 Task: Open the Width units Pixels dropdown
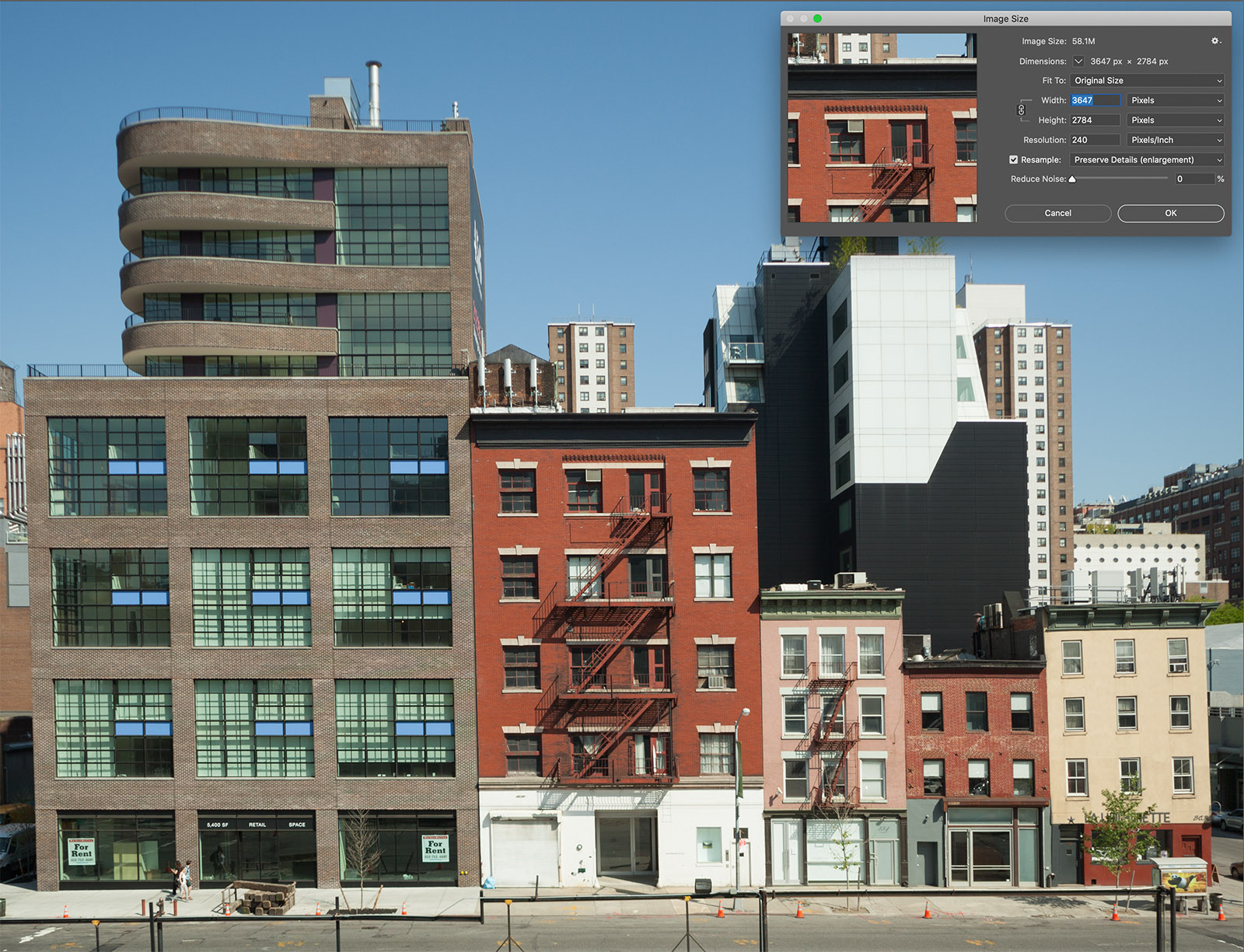click(x=1176, y=100)
